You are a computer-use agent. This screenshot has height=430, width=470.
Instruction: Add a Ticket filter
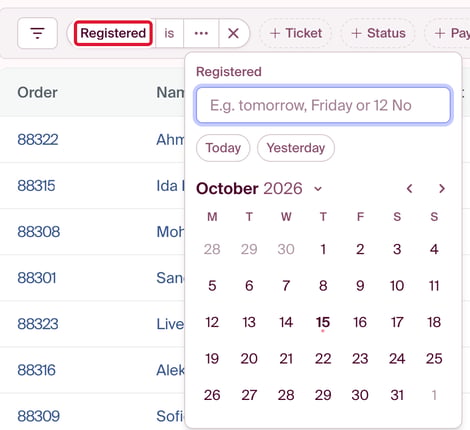(296, 33)
